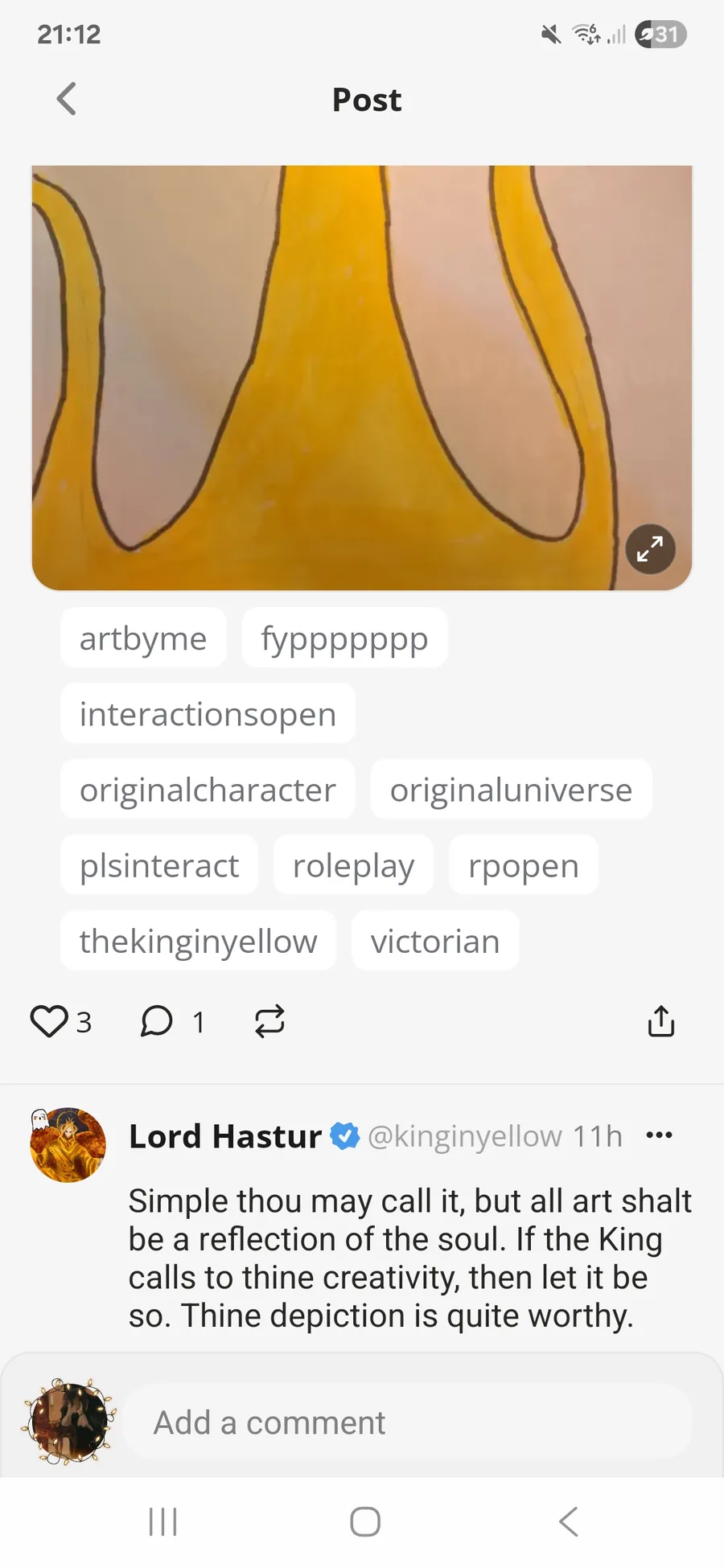View the victorian tag
The height and width of the screenshot is (1568, 724).
coord(435,941)
